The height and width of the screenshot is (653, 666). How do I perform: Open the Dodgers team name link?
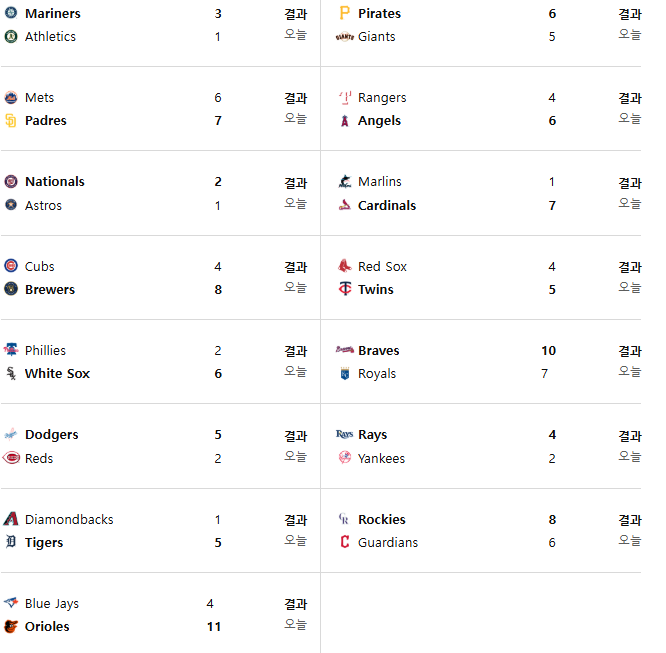[51, 435]
